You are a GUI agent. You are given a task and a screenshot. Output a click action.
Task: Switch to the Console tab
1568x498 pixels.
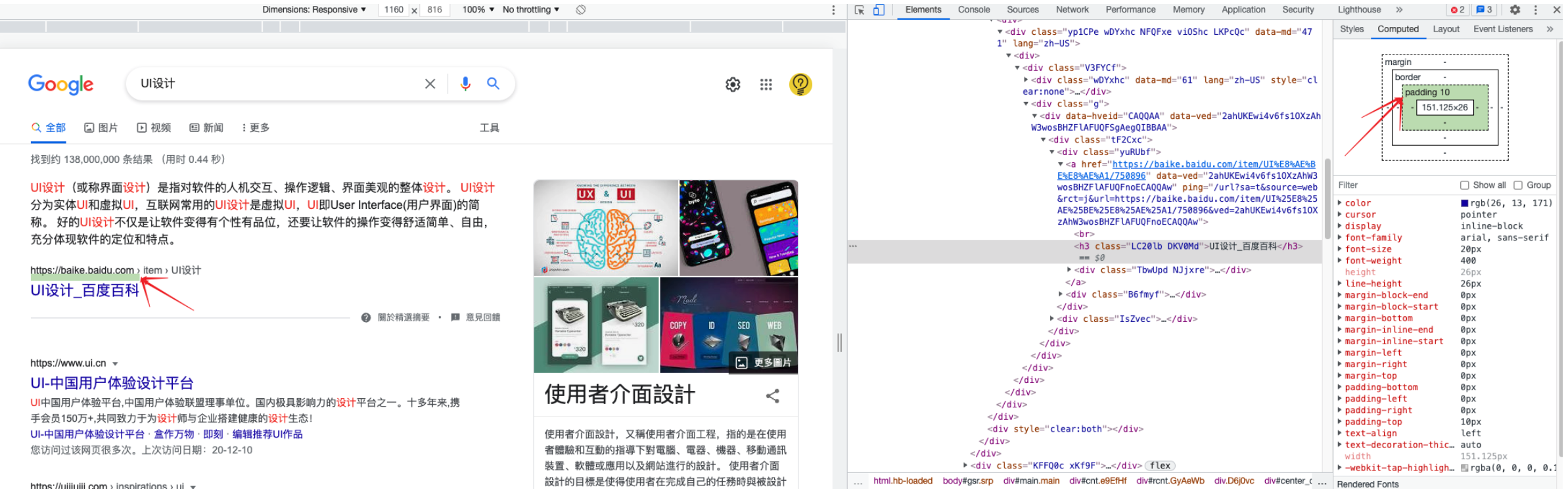click(x=973, y=10)
